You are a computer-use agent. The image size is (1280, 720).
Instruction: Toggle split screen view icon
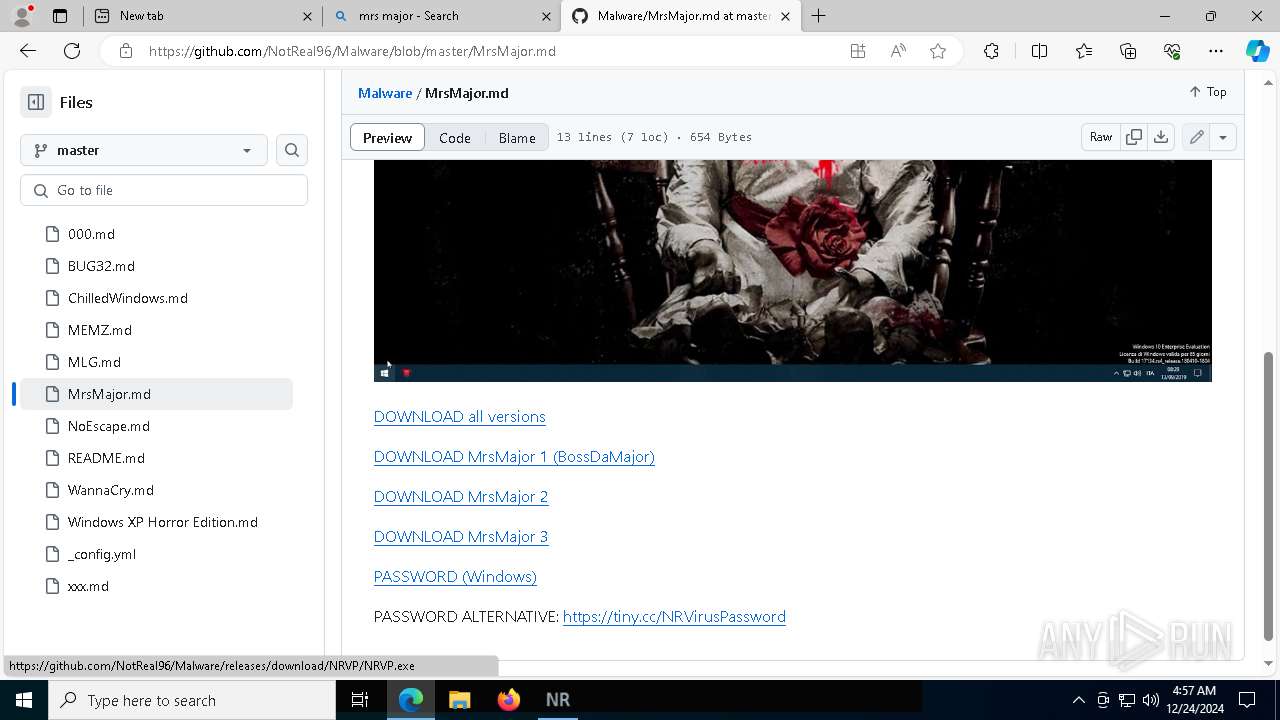coord(1039,51)
